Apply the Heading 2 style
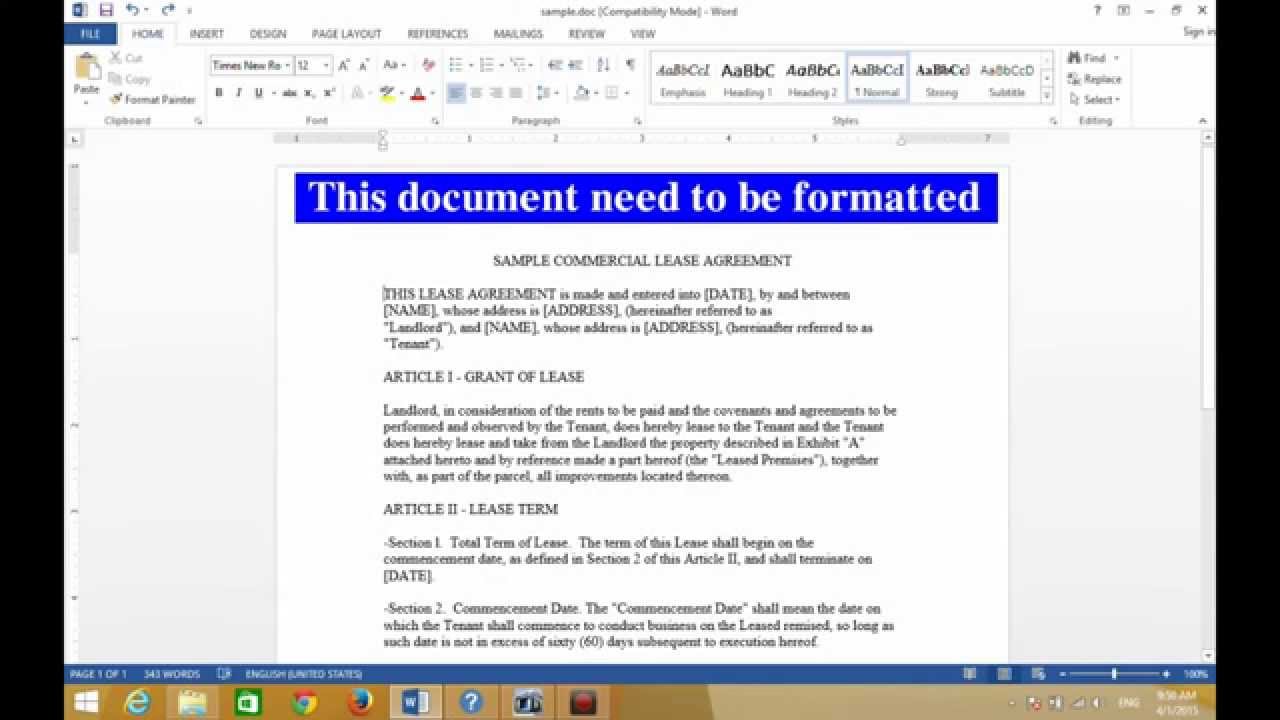The height and width of the screenshot is (720, 1280). [812, 78]
